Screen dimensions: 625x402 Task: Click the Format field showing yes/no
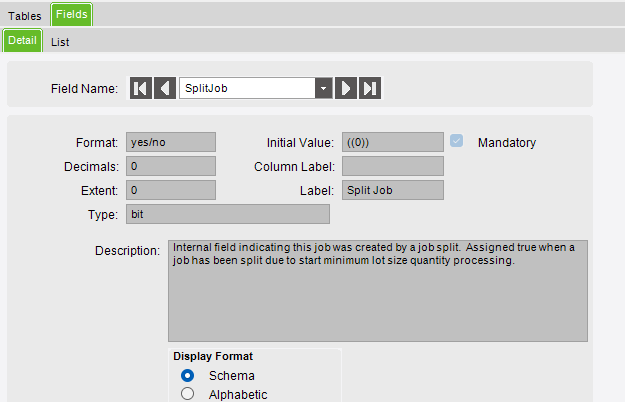171,142
